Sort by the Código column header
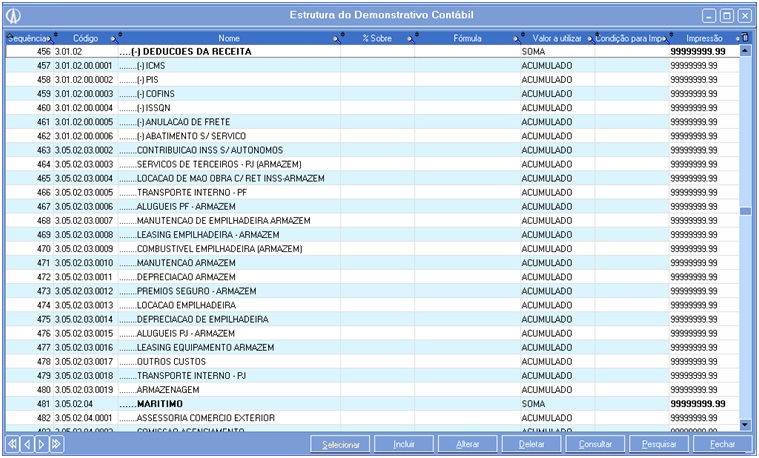 click(x=85, y=38)
